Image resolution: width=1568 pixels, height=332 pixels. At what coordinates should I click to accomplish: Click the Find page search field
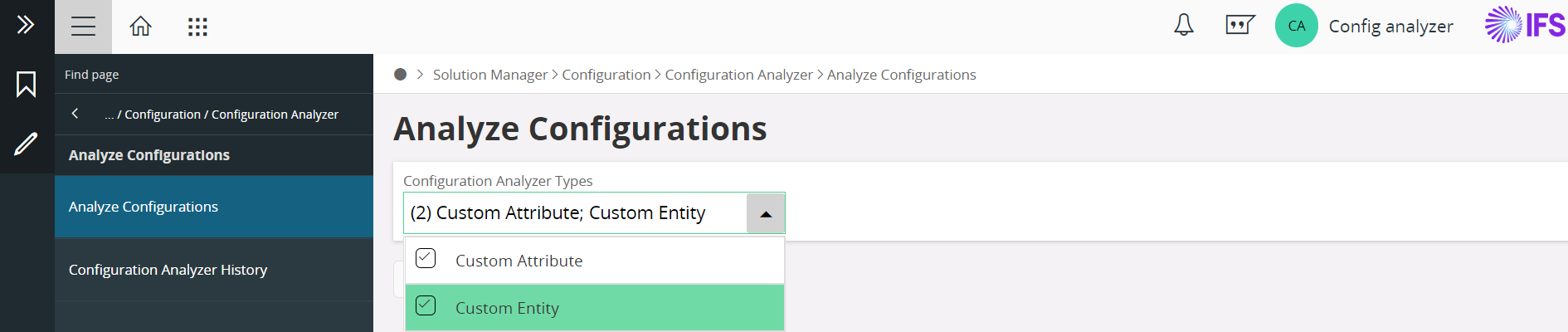tap(207, 75)
